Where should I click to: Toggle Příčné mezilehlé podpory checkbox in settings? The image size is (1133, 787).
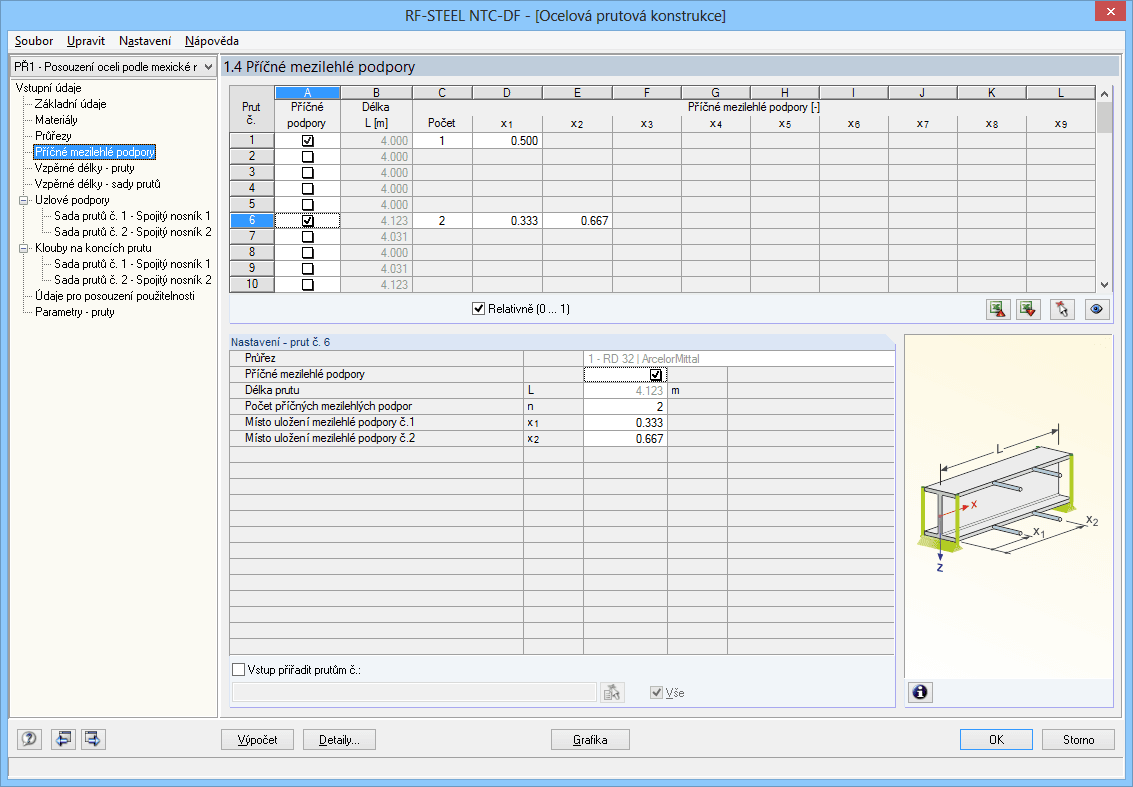pos(655,374)
